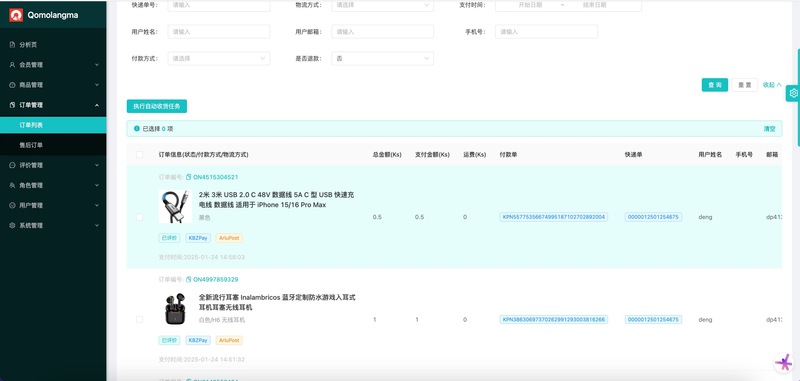Image resolution: width=800 pixels, height=381 pixels.
Task: Open order link ON4997859329
Action: [216, 280]
